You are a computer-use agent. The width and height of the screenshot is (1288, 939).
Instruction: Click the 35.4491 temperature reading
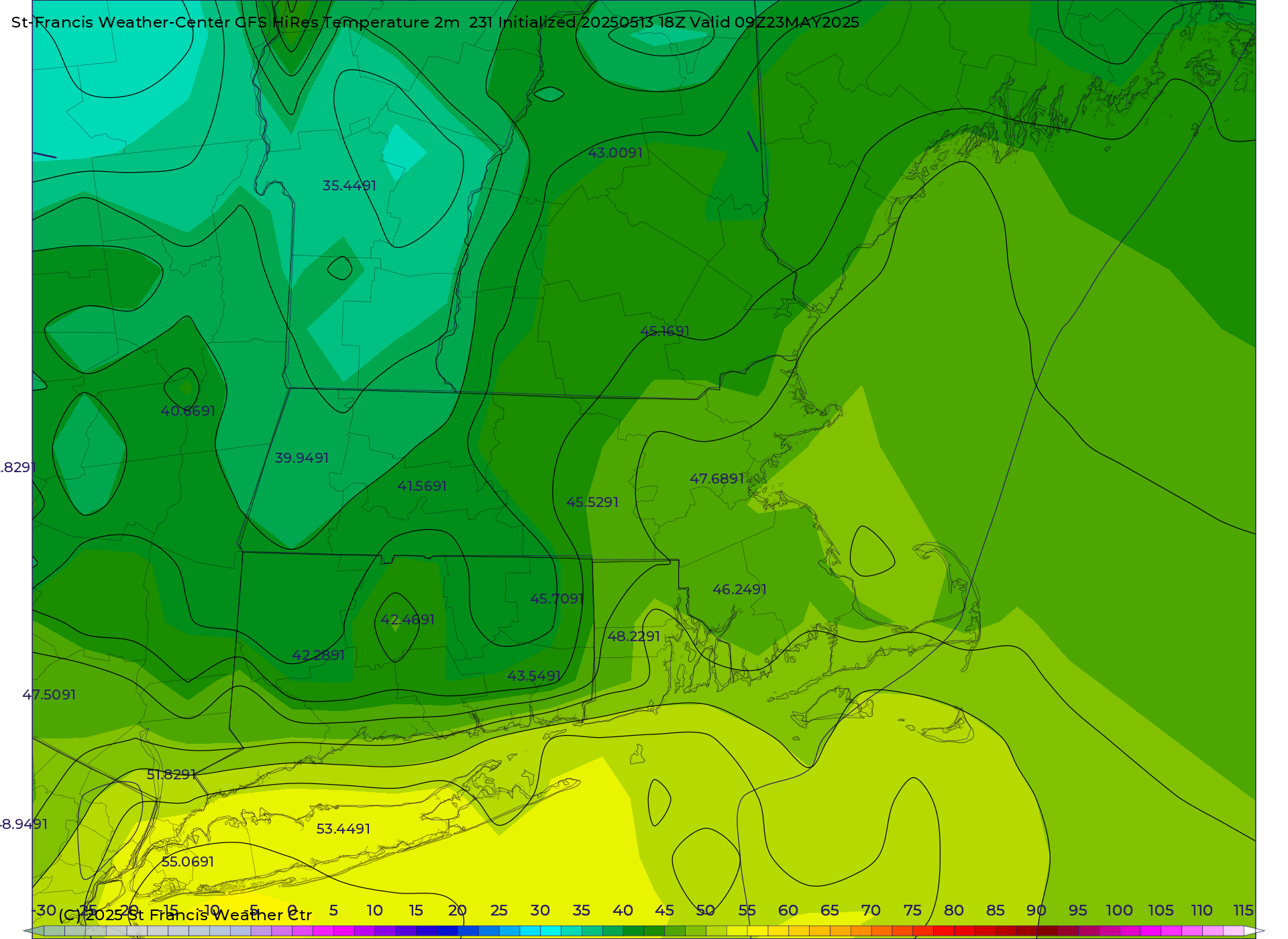point(349,186)
